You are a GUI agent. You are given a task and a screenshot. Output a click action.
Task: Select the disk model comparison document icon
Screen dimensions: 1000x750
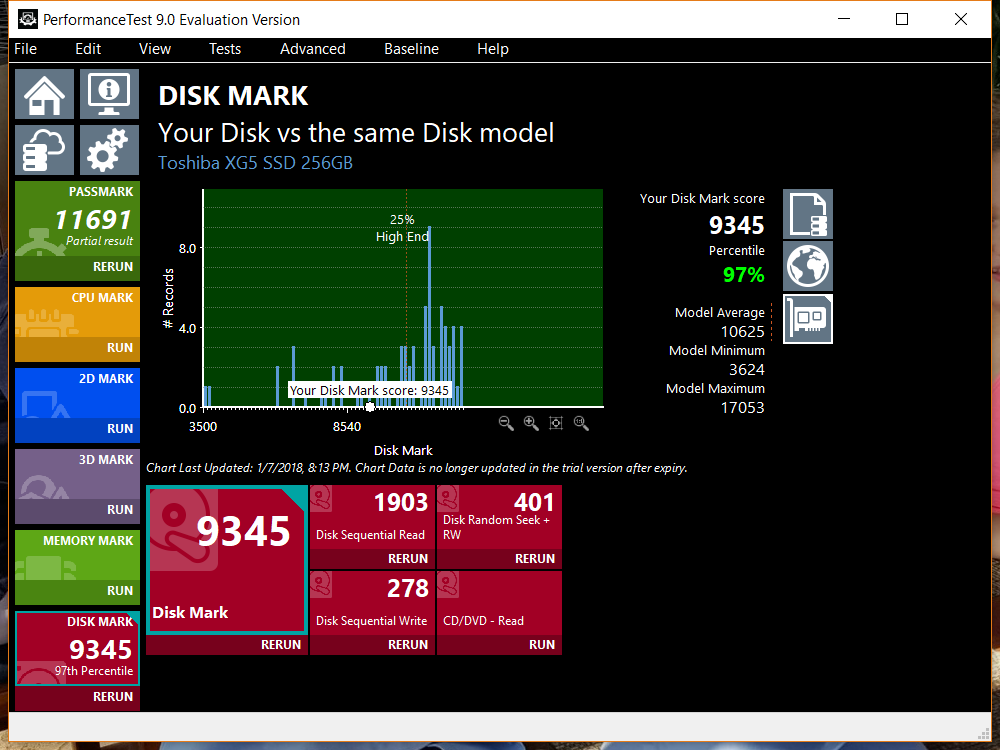pos(807,214)
